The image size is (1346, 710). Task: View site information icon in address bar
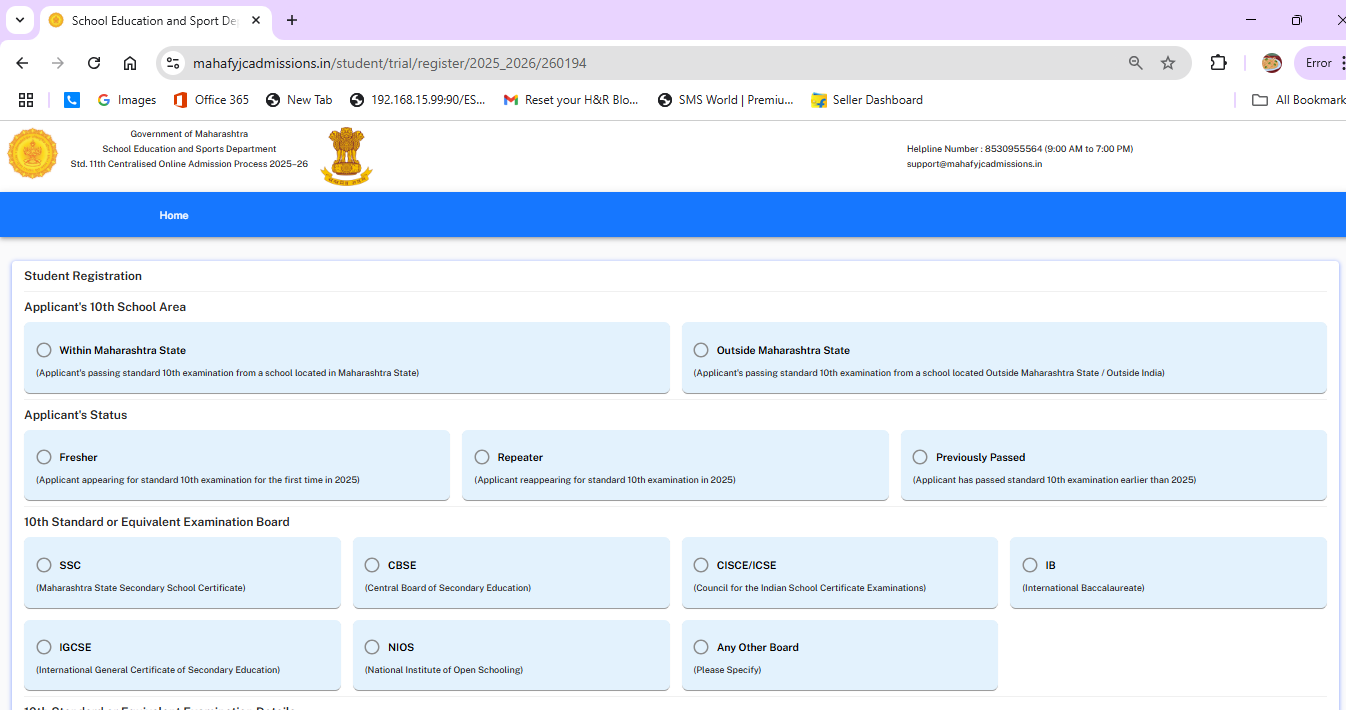173,63
